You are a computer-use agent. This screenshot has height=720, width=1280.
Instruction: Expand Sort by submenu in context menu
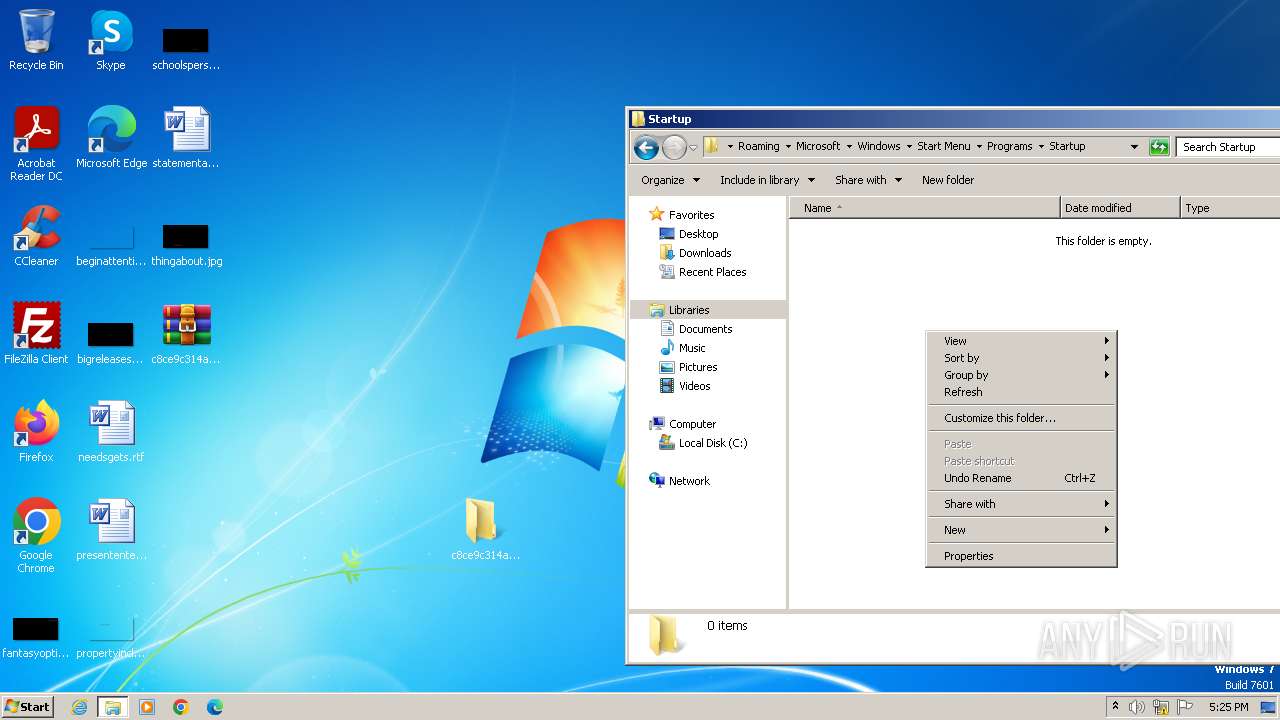[x=1021, y=358]
